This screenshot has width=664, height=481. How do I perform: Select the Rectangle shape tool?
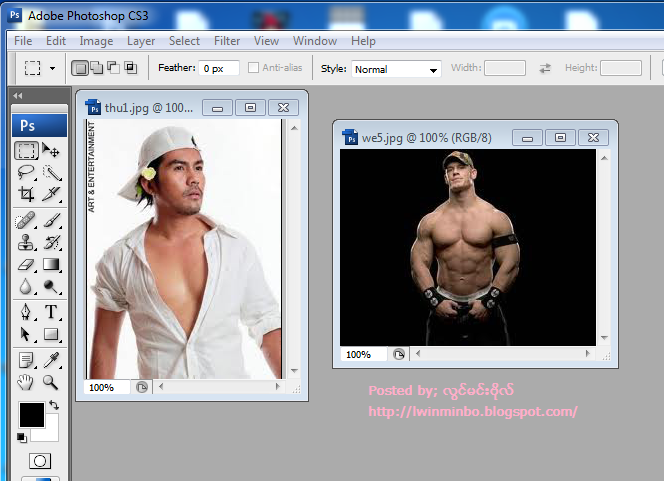(51, 334)
